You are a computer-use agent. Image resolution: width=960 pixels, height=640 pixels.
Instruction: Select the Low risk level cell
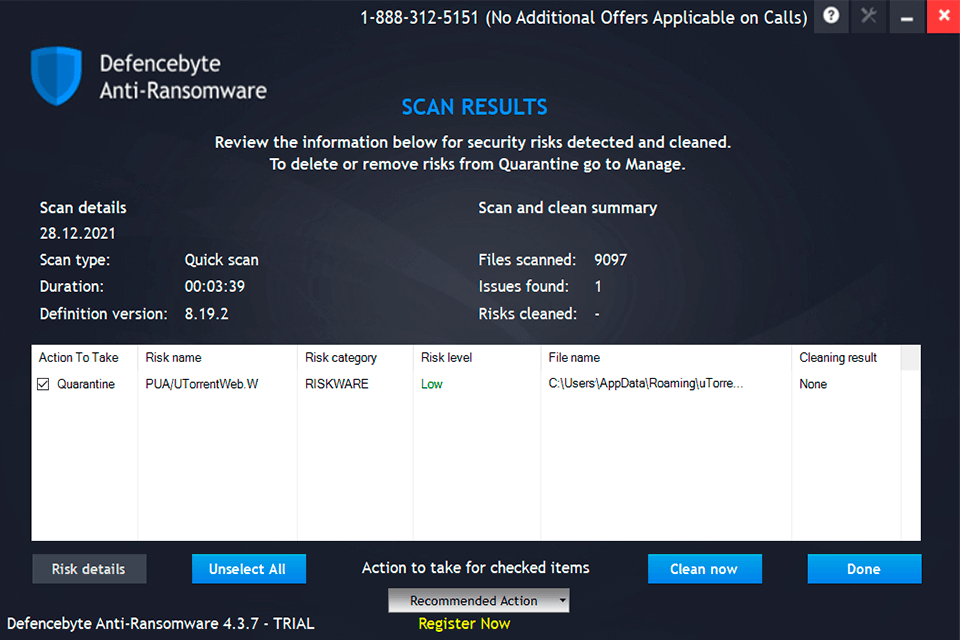pyautogui.click(x=432, y=384)
